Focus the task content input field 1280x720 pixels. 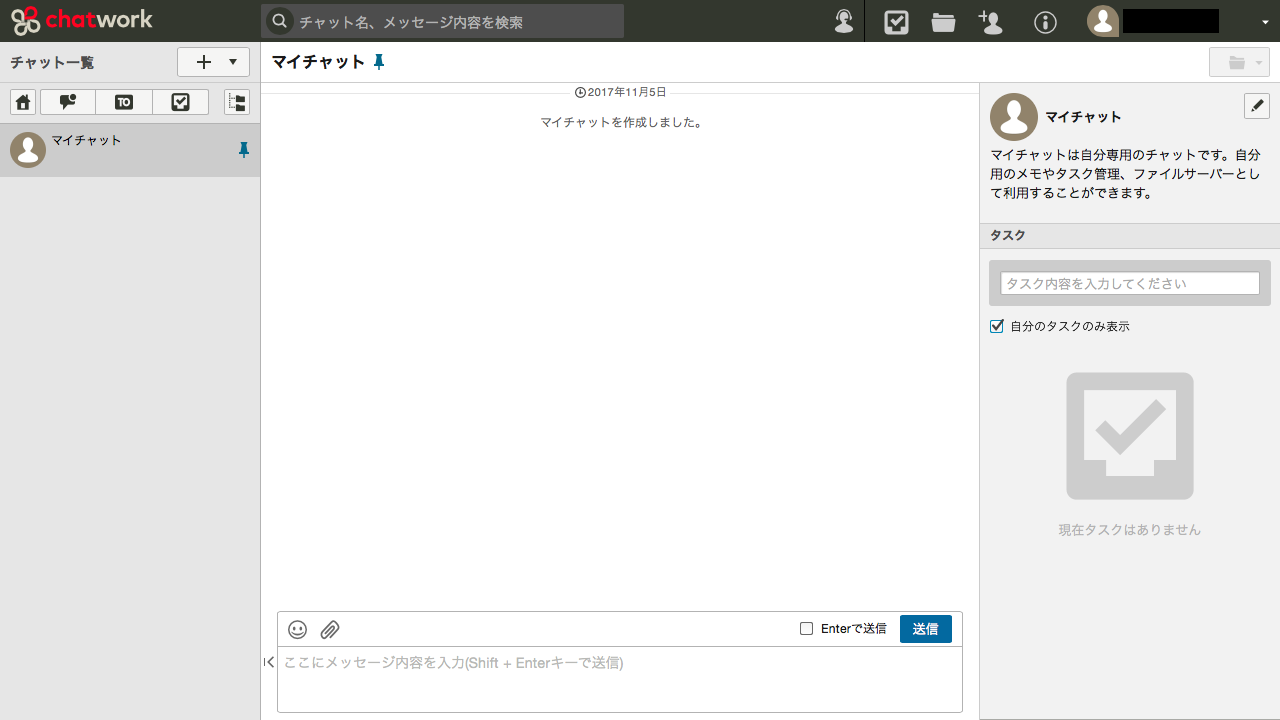coord(1130,283)
